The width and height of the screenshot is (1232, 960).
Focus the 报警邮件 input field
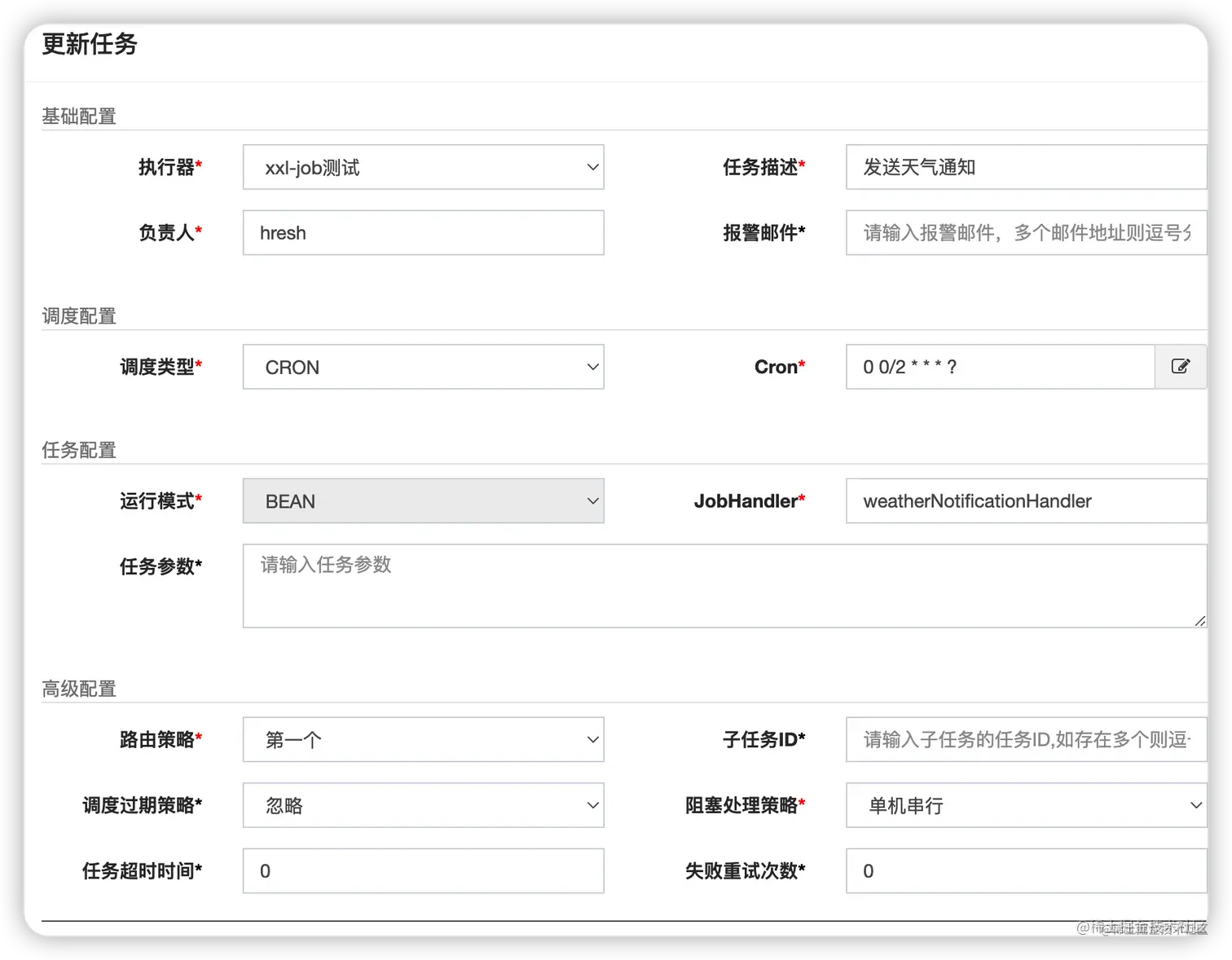(x=1026, y=232)
